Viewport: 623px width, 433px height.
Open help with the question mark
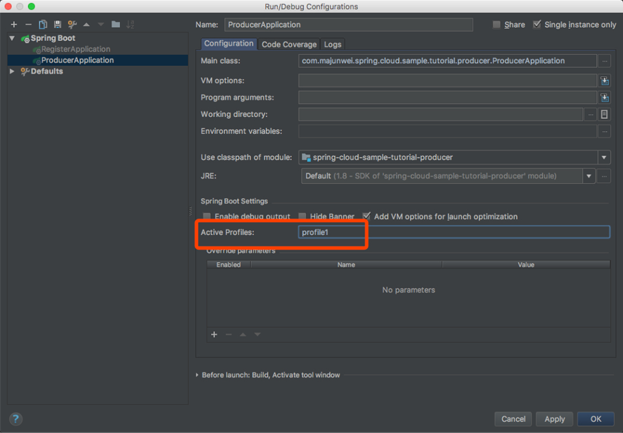click(15, 419)
